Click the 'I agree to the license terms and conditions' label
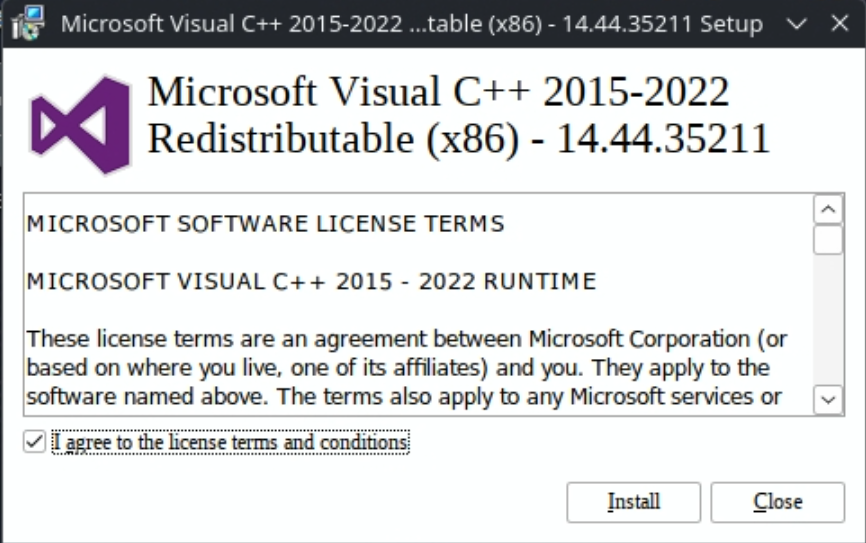The width and height of the screenshot is (866, 543). [x=231, y=442]
